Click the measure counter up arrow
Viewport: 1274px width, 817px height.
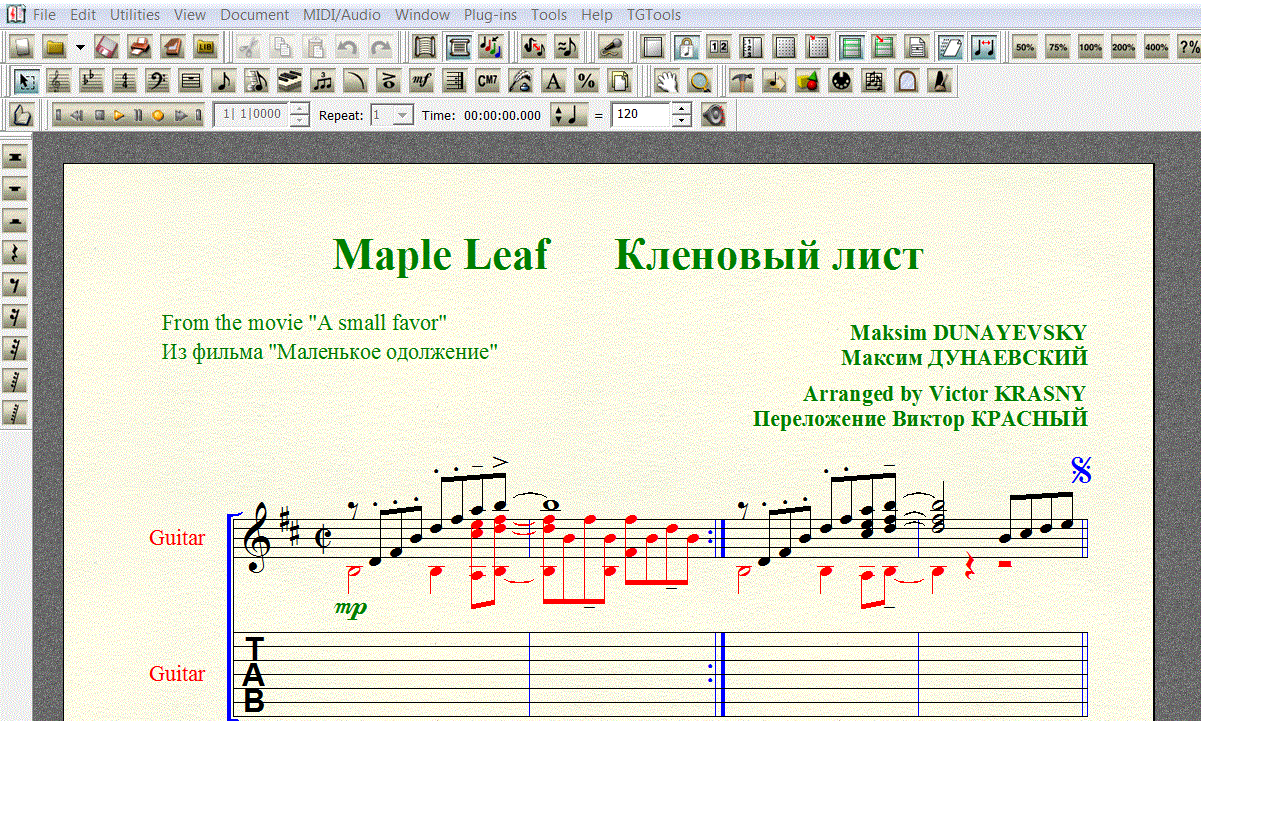pos(300,108)
